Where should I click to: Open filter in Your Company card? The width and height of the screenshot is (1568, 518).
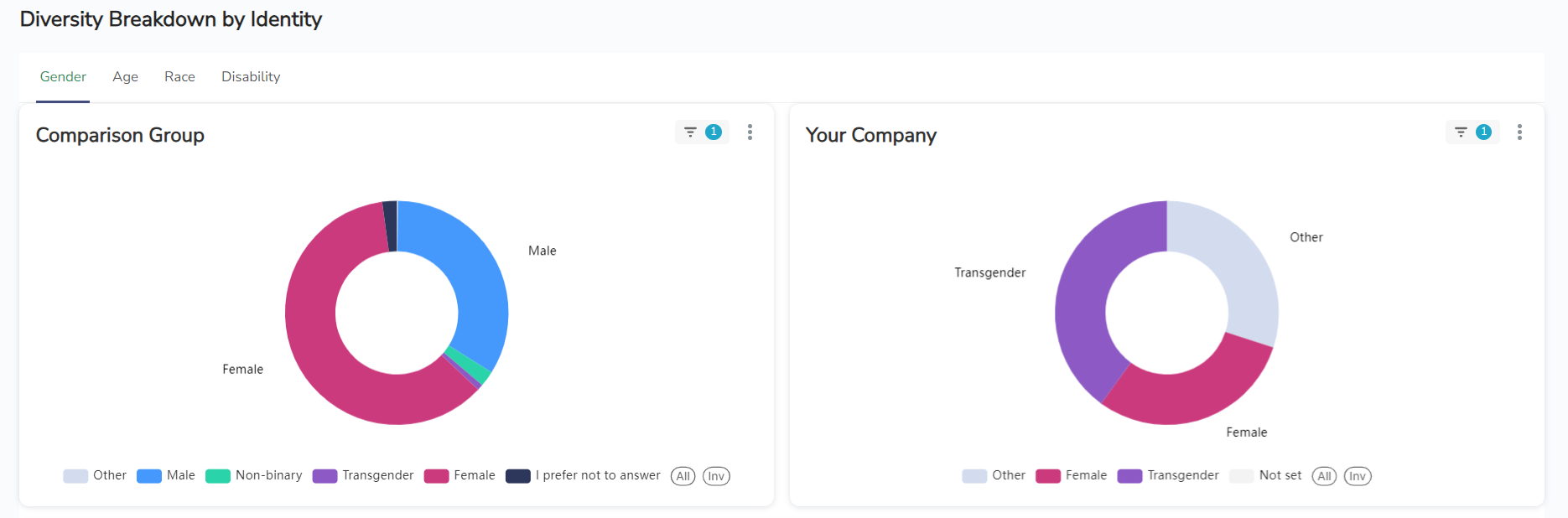tap(1472, 132)
